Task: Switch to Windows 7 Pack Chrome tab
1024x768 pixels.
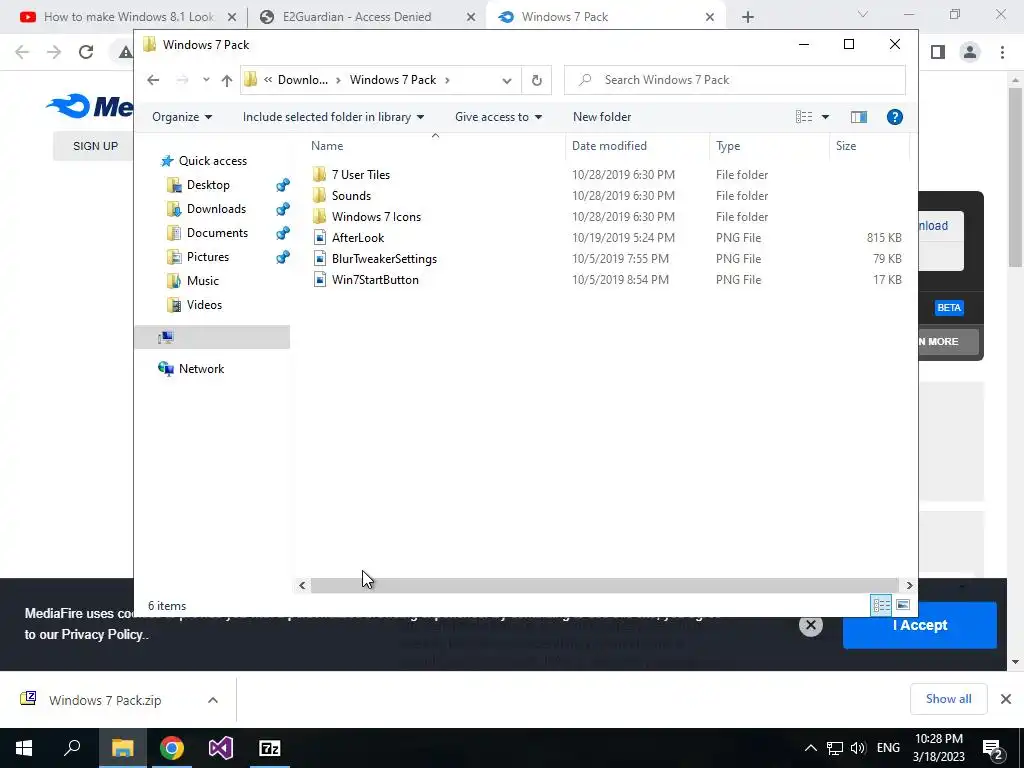Action: tap(605, 17)
